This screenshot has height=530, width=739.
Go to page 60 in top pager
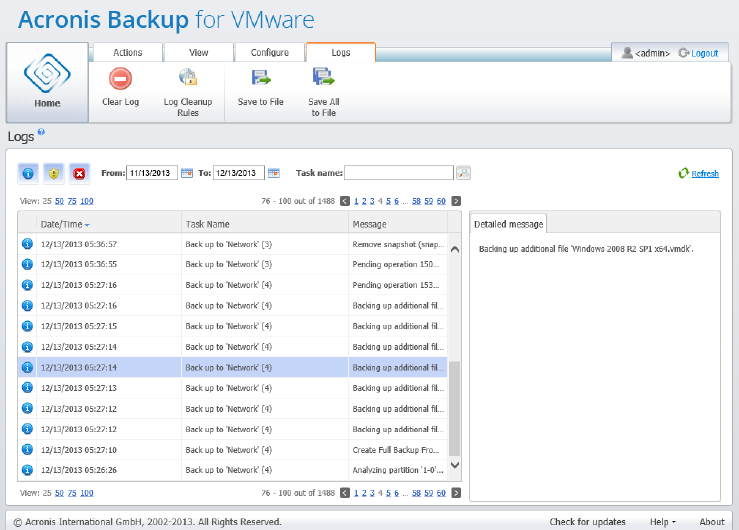pos(441,201)
